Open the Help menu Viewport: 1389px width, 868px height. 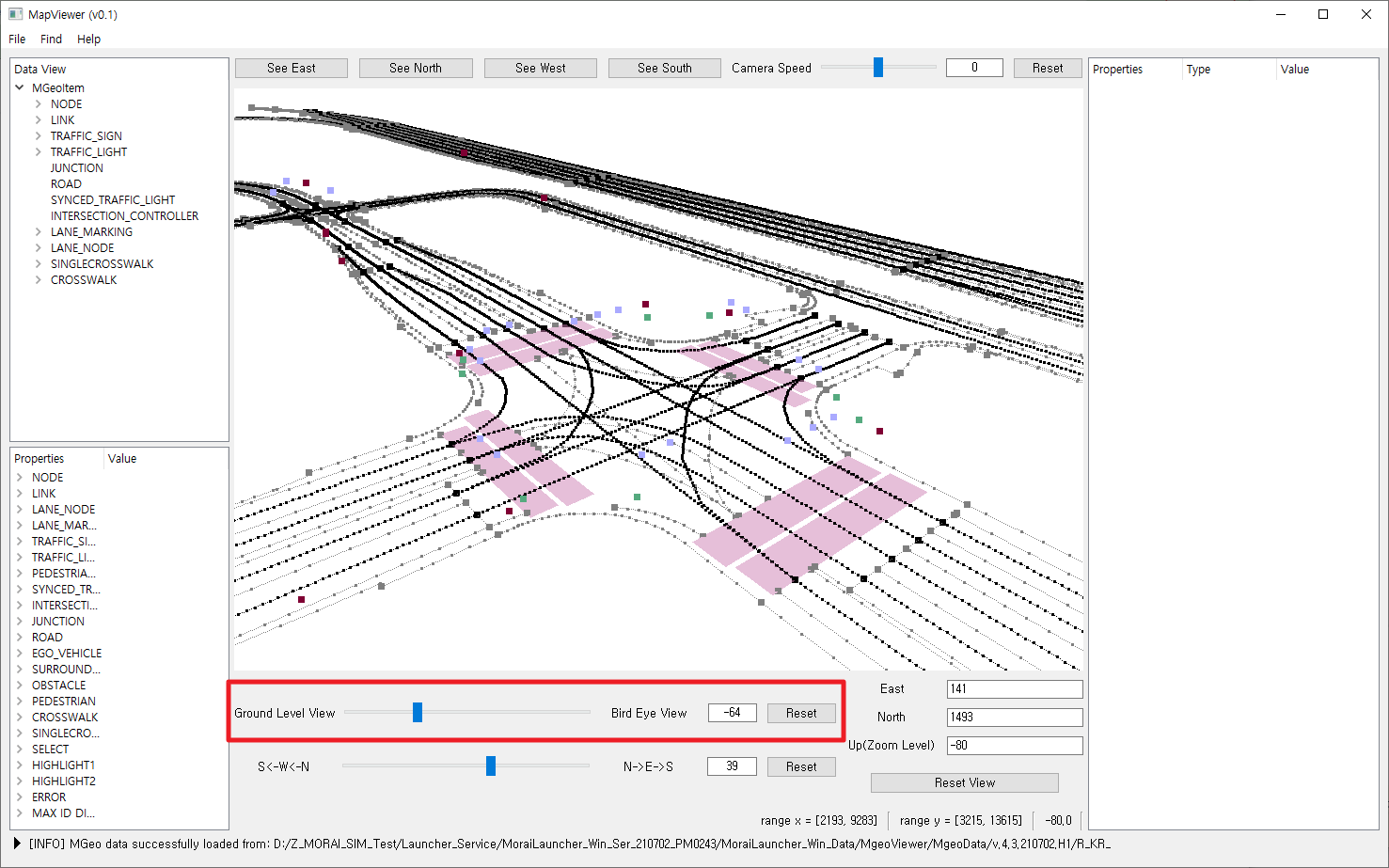[x=88, y=39]
